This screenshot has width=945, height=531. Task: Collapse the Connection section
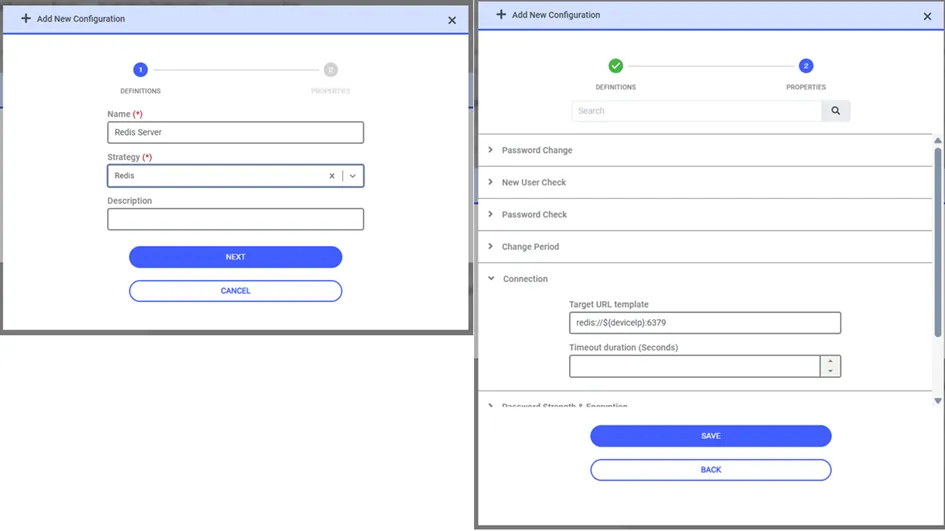(705, 278)
